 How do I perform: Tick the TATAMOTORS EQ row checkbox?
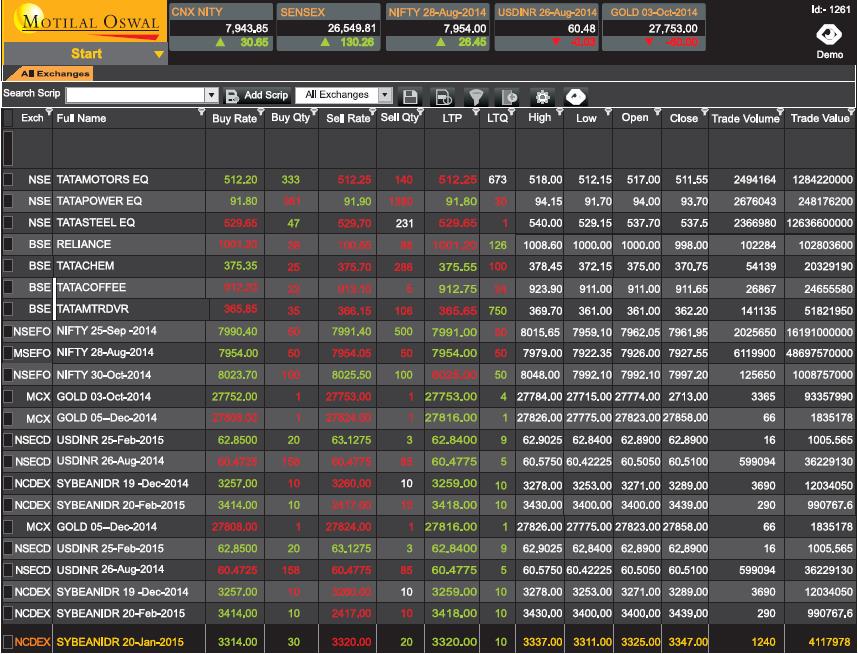8,180
